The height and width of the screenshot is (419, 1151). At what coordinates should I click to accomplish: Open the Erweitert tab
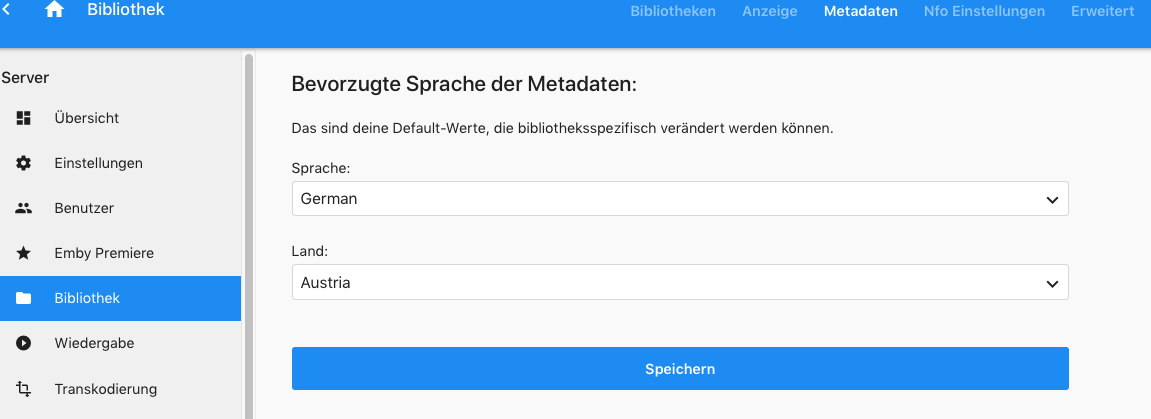point(1103,11)
